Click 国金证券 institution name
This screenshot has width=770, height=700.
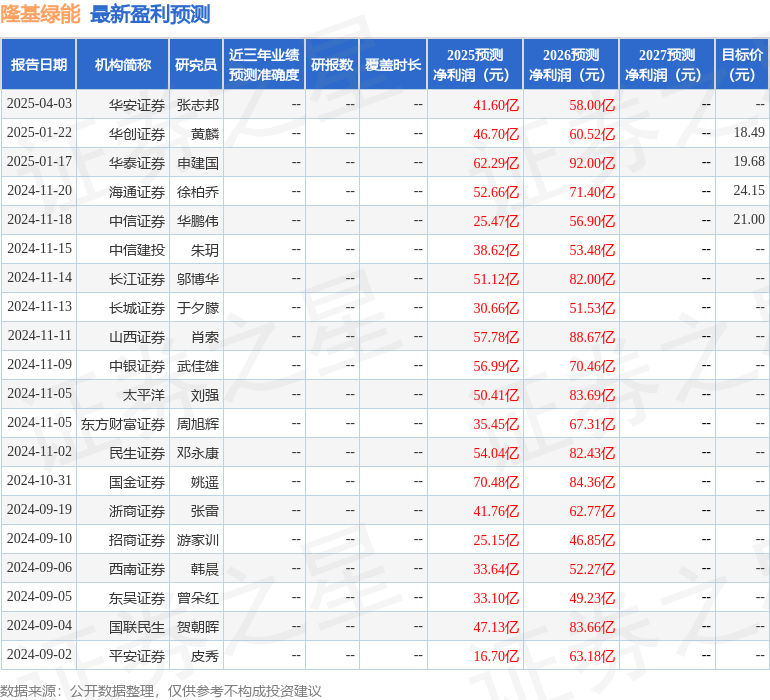coord(137,482)
